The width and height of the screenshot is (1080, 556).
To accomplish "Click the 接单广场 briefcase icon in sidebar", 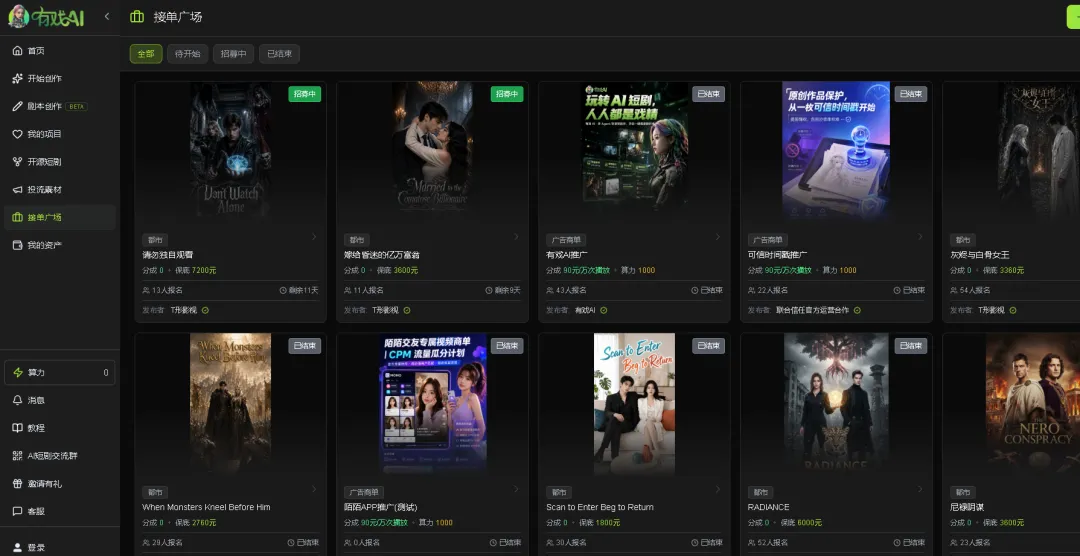I will point(17,217).
